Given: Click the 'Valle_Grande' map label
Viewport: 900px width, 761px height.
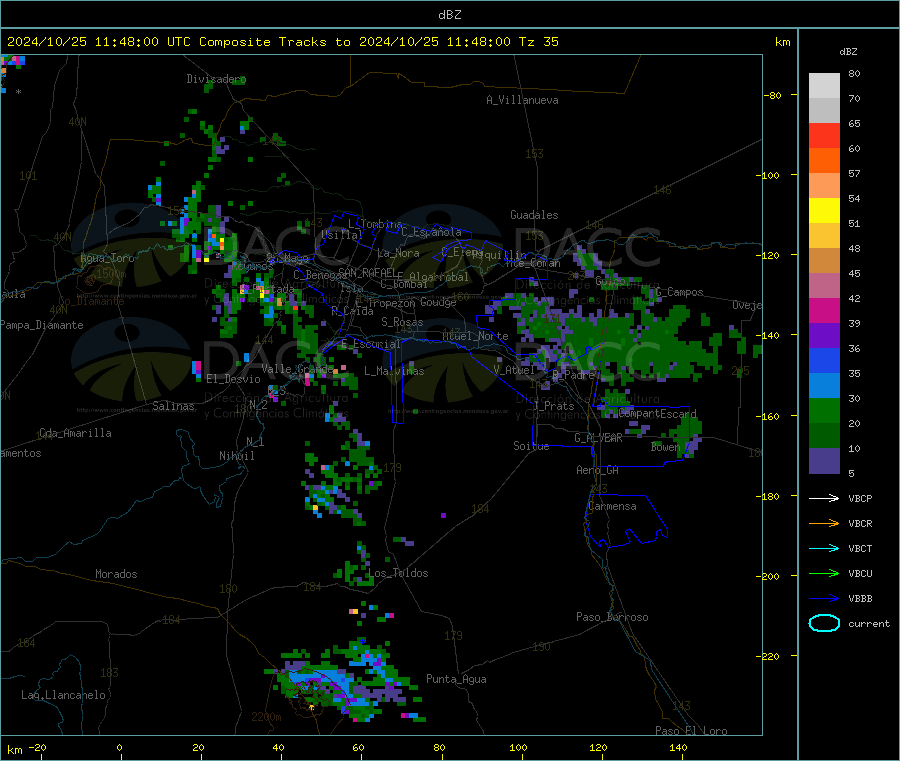Looking at the screenshot, I should (297, 368).
